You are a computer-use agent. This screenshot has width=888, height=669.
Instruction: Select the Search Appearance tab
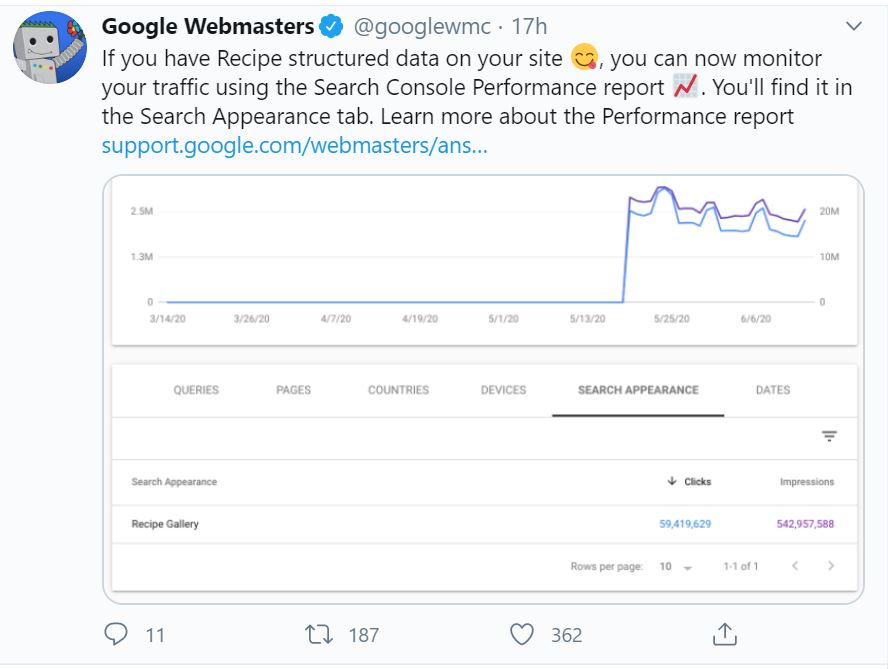638,390
